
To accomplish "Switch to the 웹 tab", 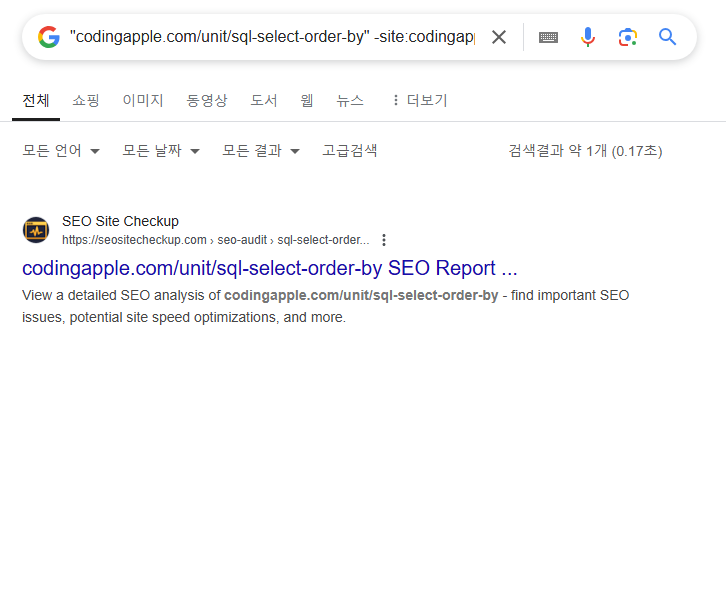I will pos(307,100).
